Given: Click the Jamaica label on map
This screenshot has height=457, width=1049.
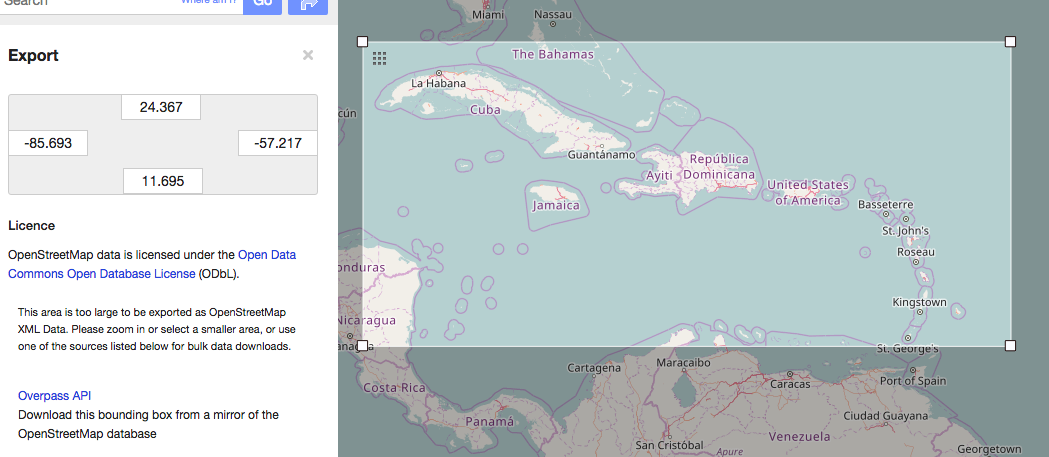Looking at the screenshot, I should coord(556,205).
